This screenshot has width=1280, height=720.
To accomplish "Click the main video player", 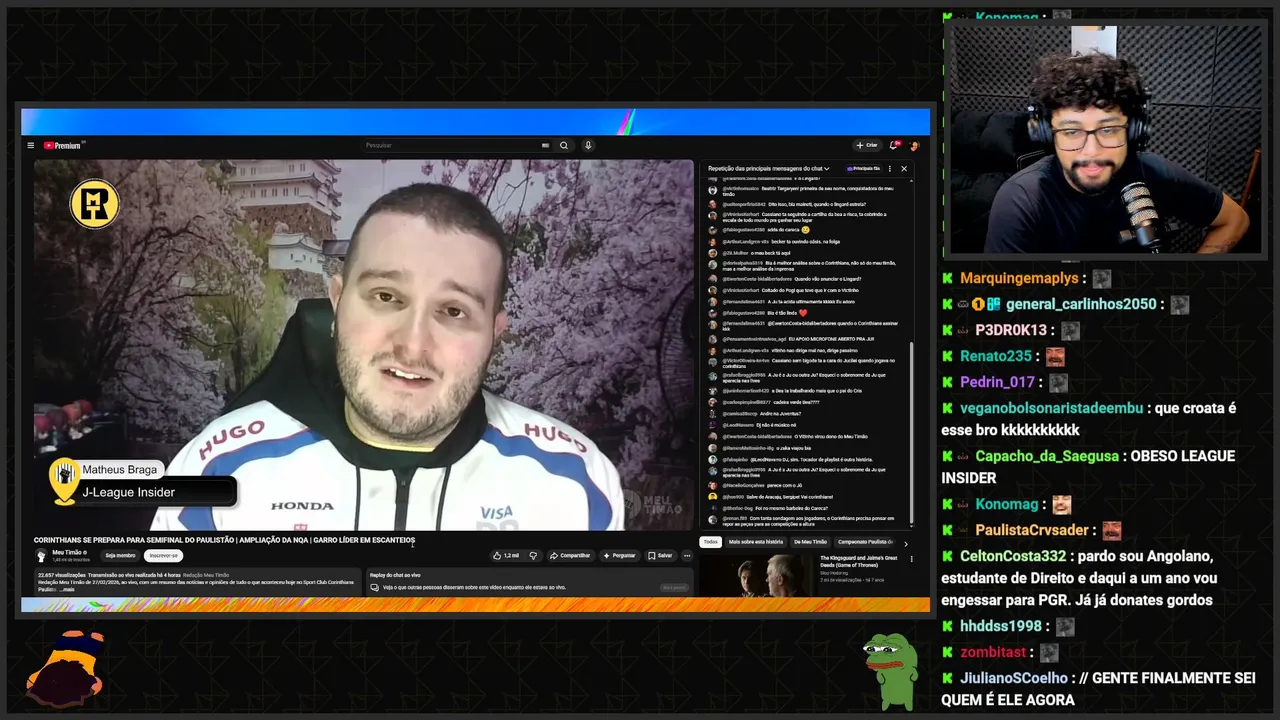I will click(x=364, y=344).
